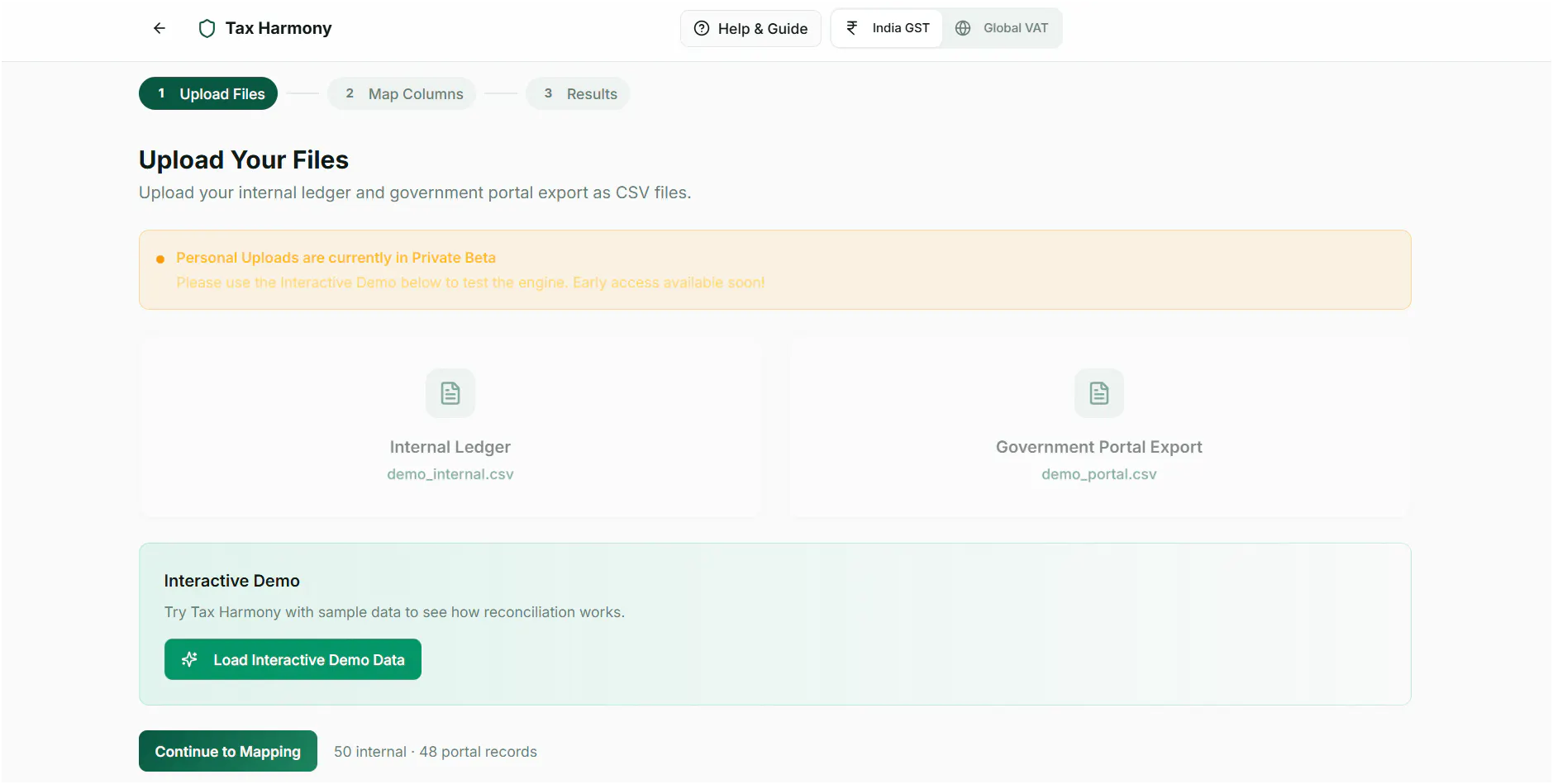Open the Help & Guide button

click(x=750, y=28)
